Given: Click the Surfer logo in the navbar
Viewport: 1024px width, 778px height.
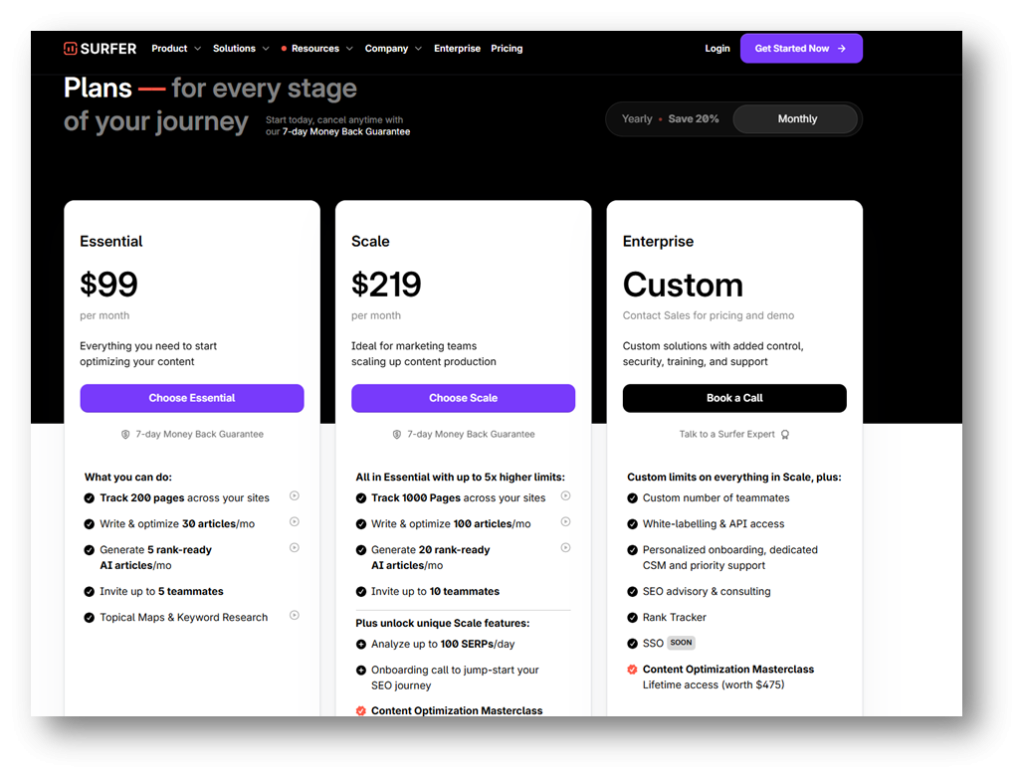Looking at the screenshot, I should point(99,48).
